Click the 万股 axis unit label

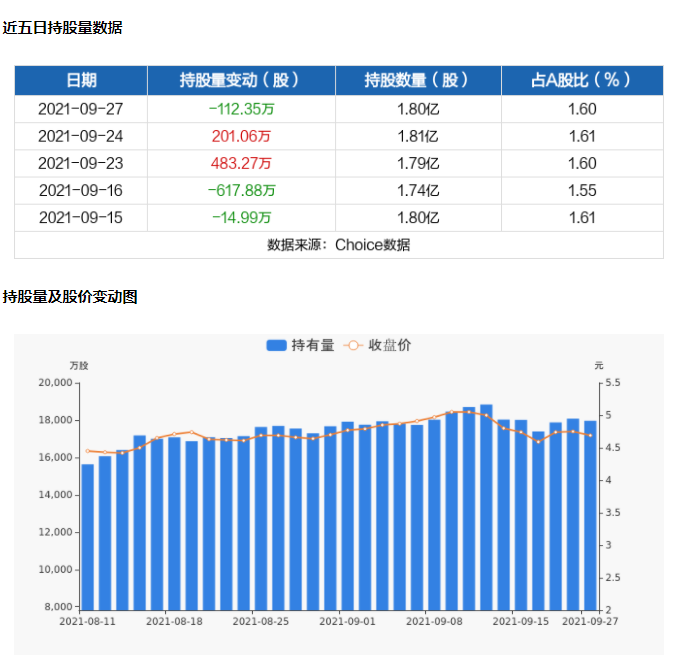click(x=79, y=366)
